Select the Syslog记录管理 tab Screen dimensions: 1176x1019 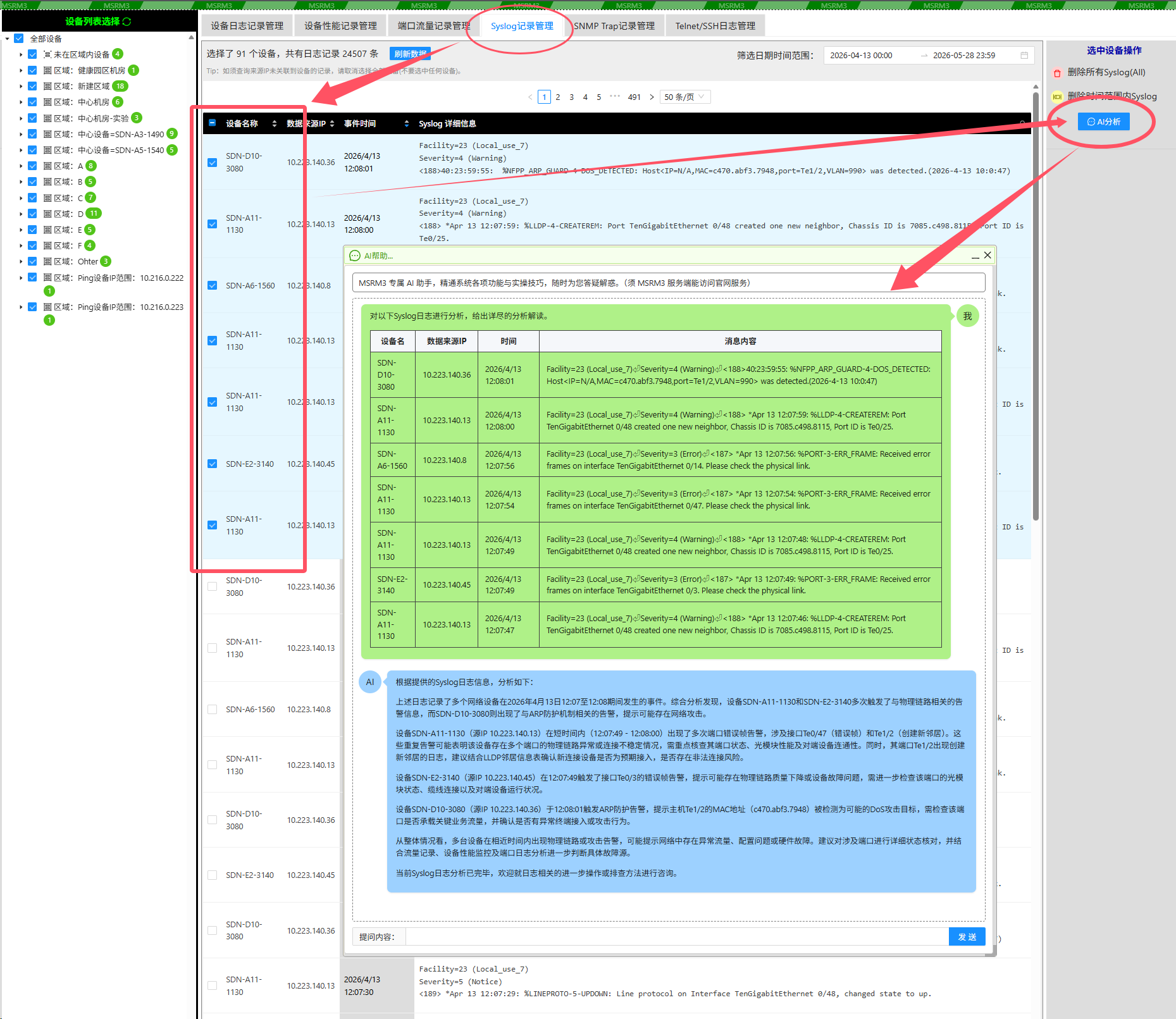(522, 26)
